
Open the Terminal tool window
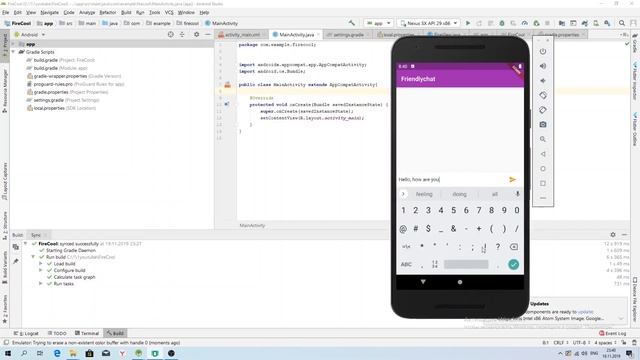click(x=87, y=333)
